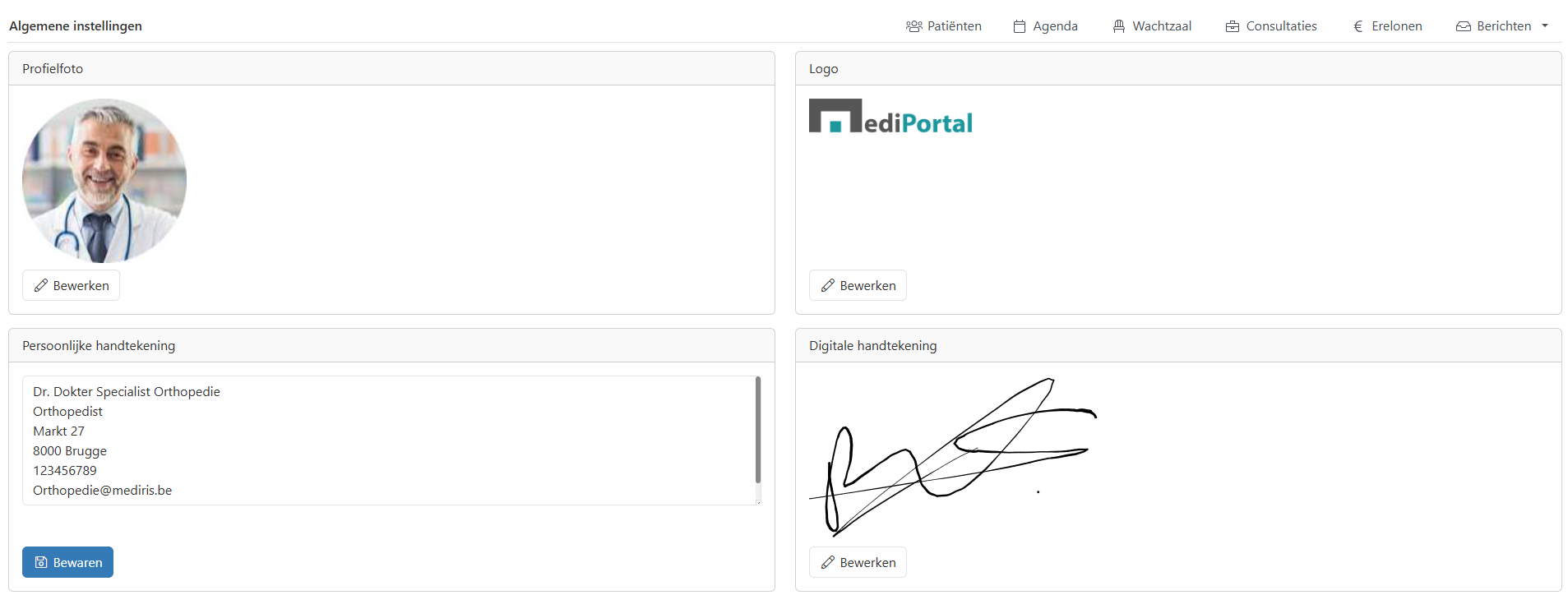1568x595 pixels.
Task: Go to the Agenda menu item
Action: click(x=1046, y=26)
